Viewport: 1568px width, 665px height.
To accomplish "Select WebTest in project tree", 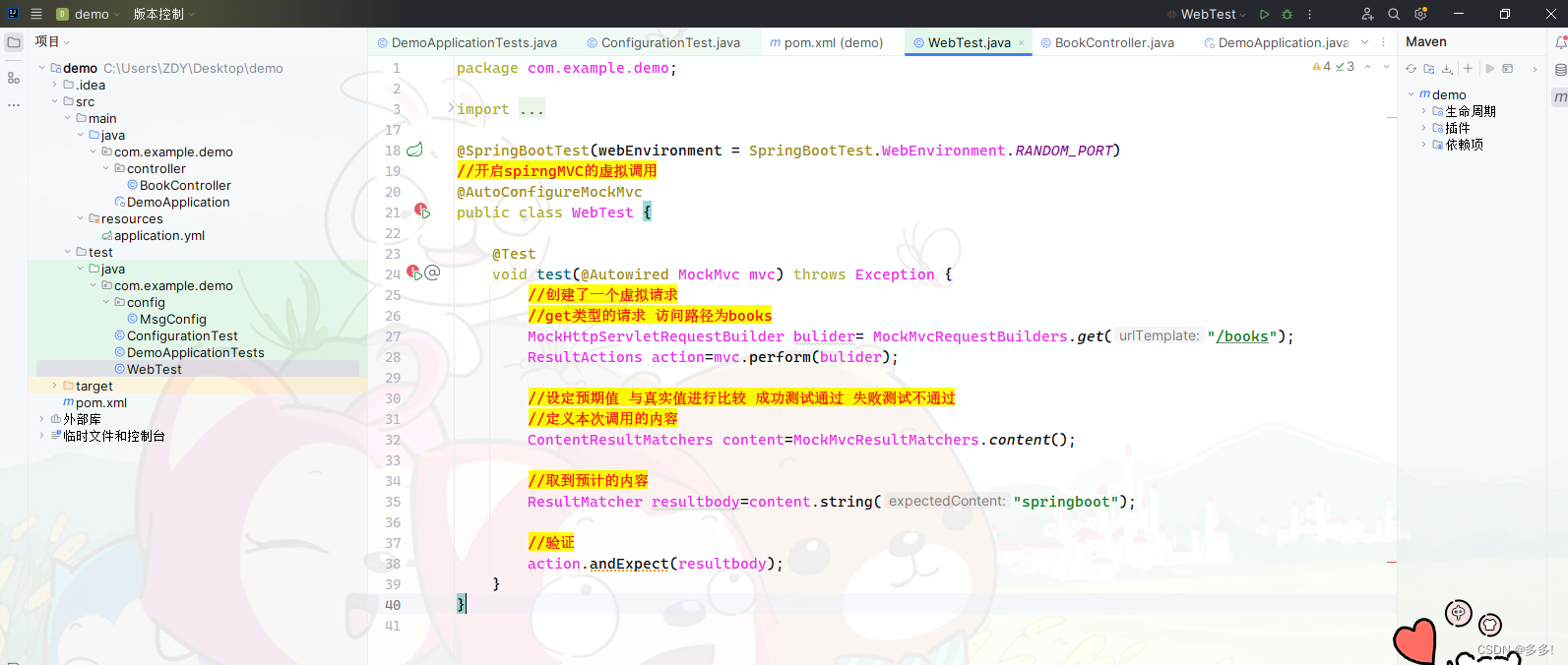I will point(155,369).
